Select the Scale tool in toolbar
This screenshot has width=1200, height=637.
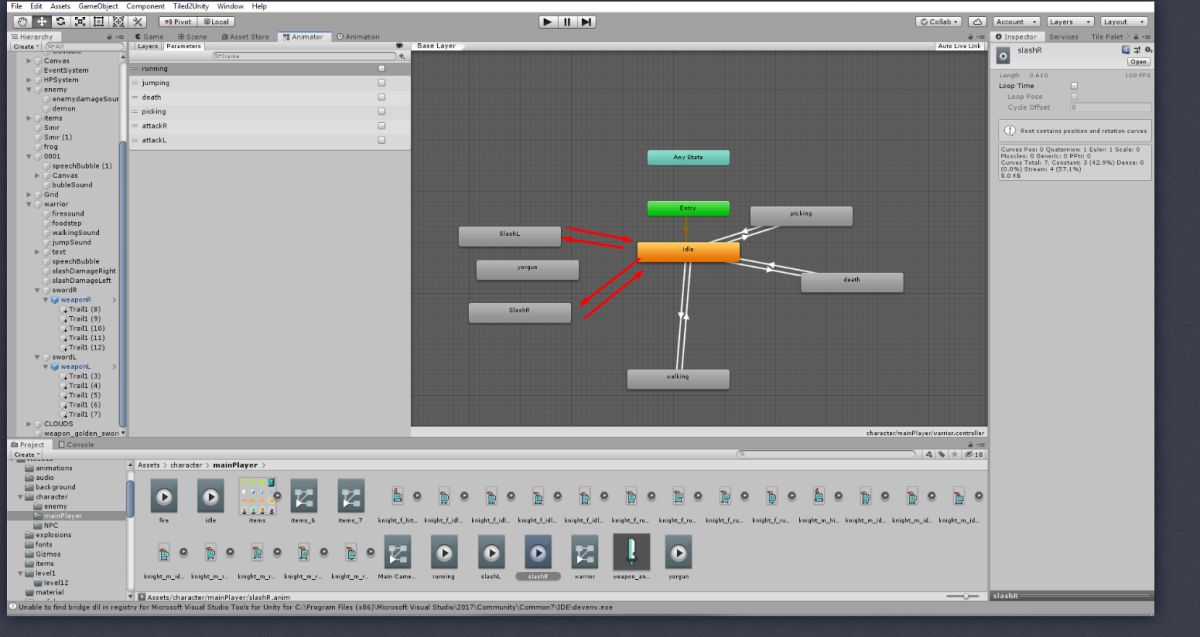pos(80,21)
